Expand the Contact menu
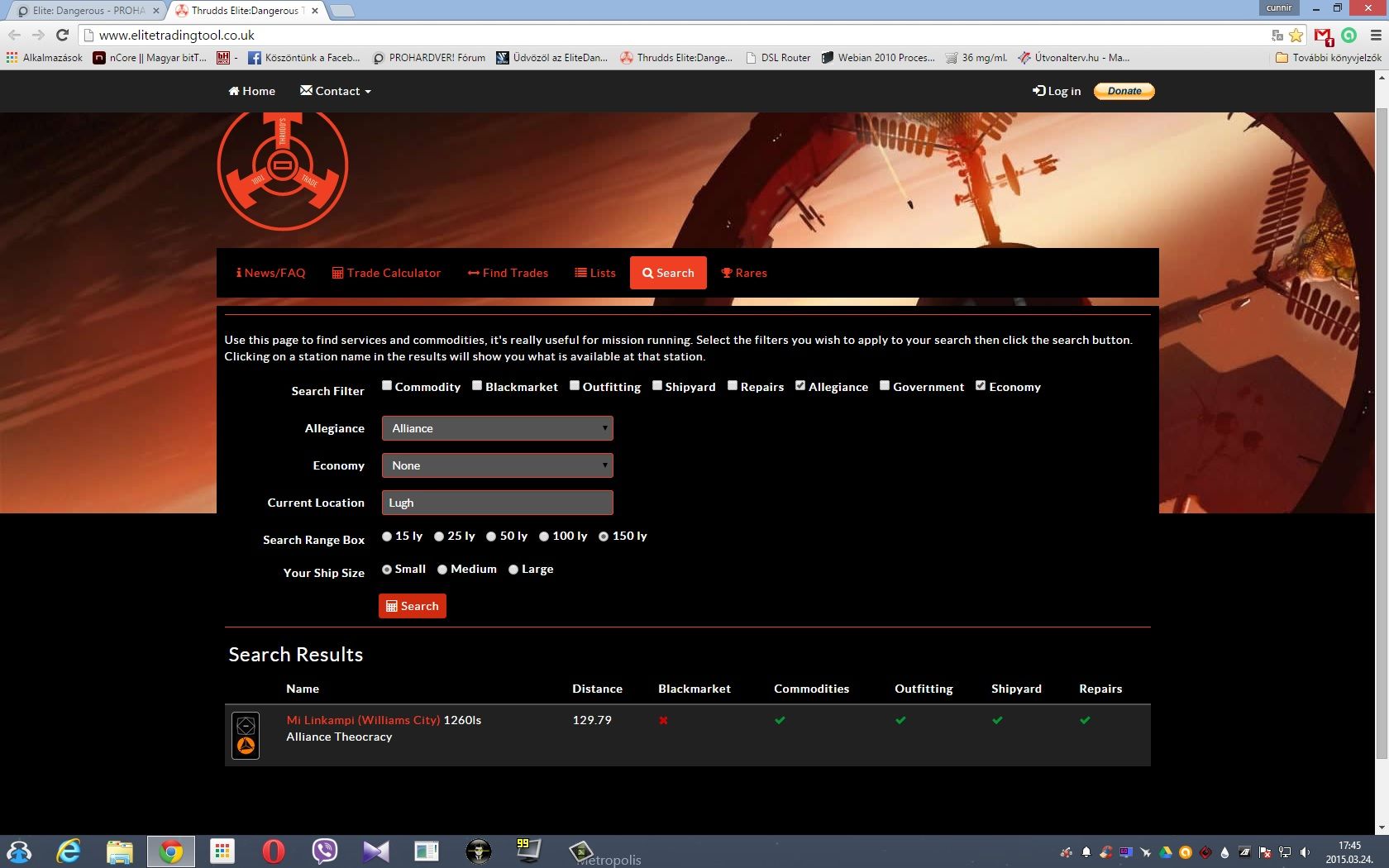 (x=336, y=91)
